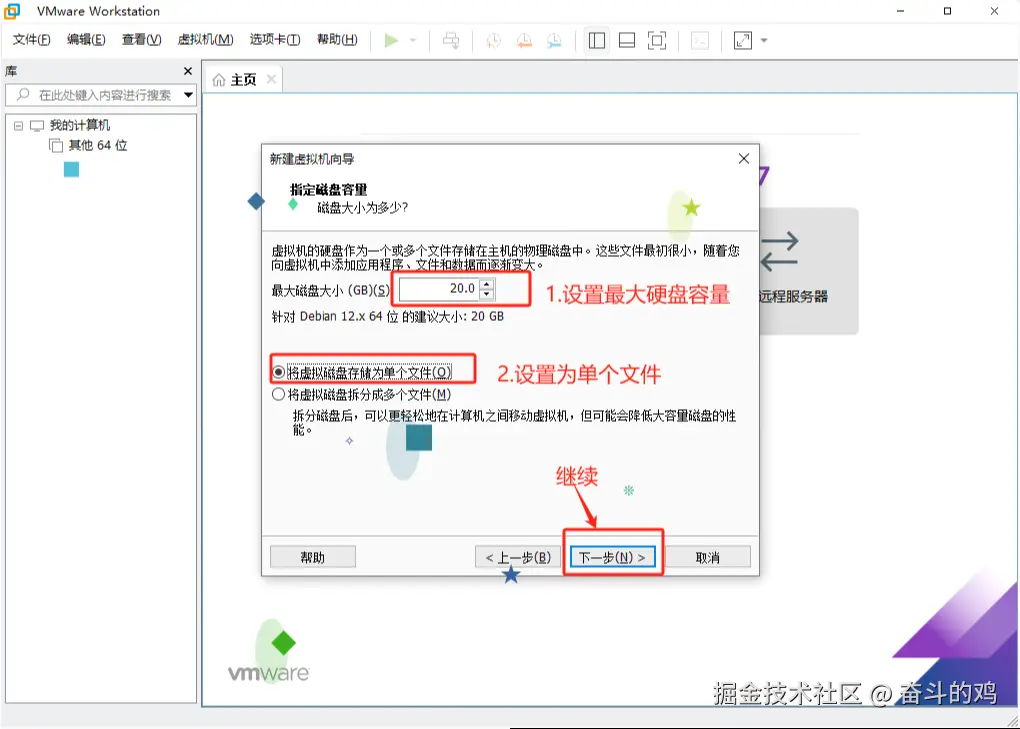This screenshot has width=1020, height=729.
Task: Click the green power-on play icon
Action: (x=391, y=40)
